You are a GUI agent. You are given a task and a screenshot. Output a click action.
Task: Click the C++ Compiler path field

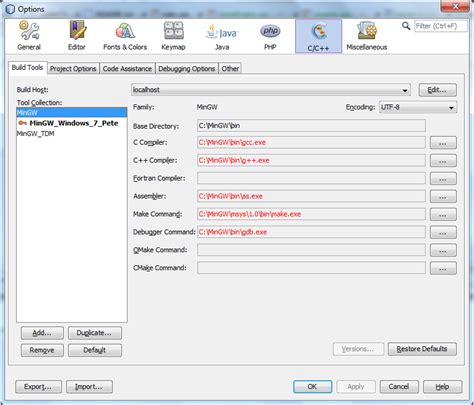pyautogui.click(x=311, y=160)
